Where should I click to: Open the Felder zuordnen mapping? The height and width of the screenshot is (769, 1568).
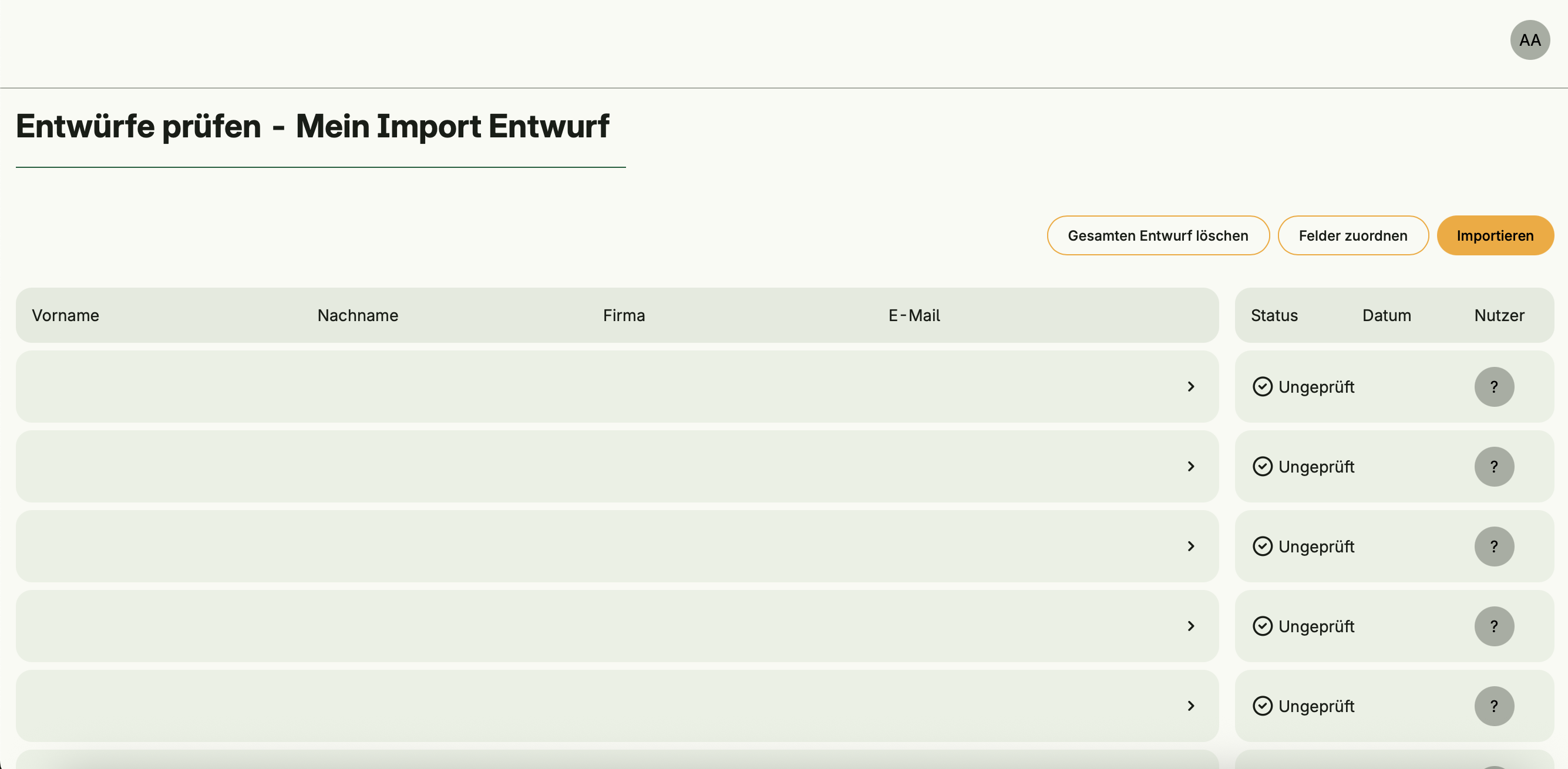[x=1352, y=235]
